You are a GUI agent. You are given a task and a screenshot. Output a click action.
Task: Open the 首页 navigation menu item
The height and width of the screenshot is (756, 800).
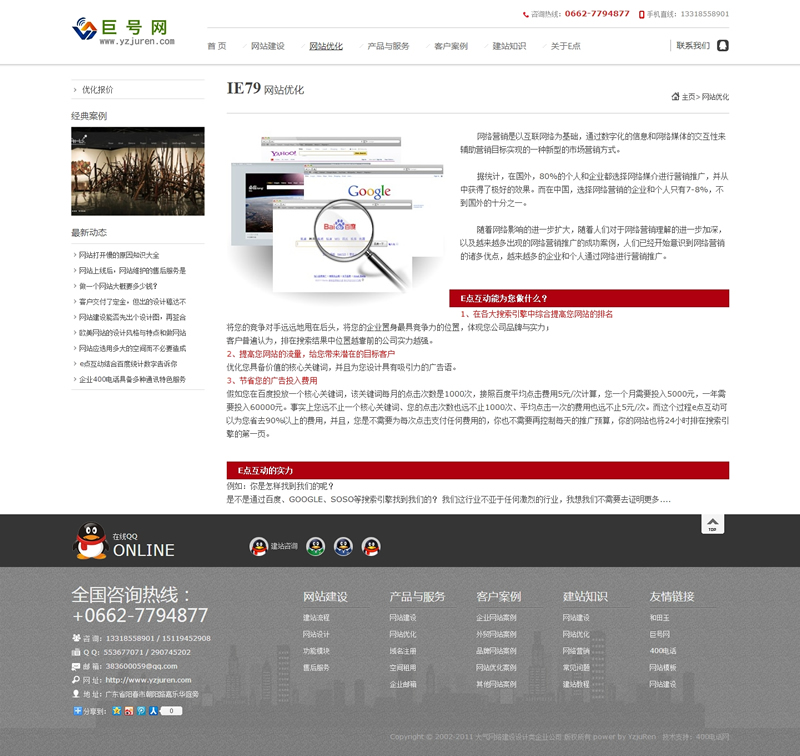[x=216, y=46]
